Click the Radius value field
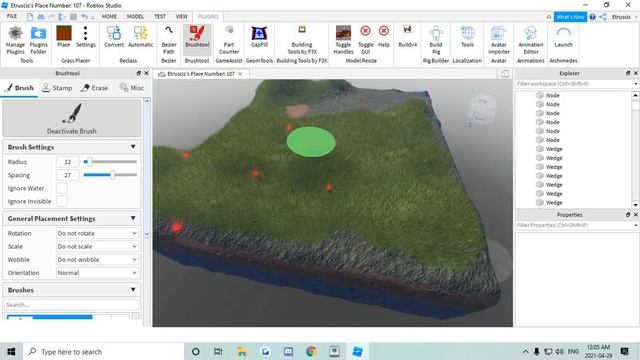The width and height of the screenshot is (640, 360). (68, 162)
